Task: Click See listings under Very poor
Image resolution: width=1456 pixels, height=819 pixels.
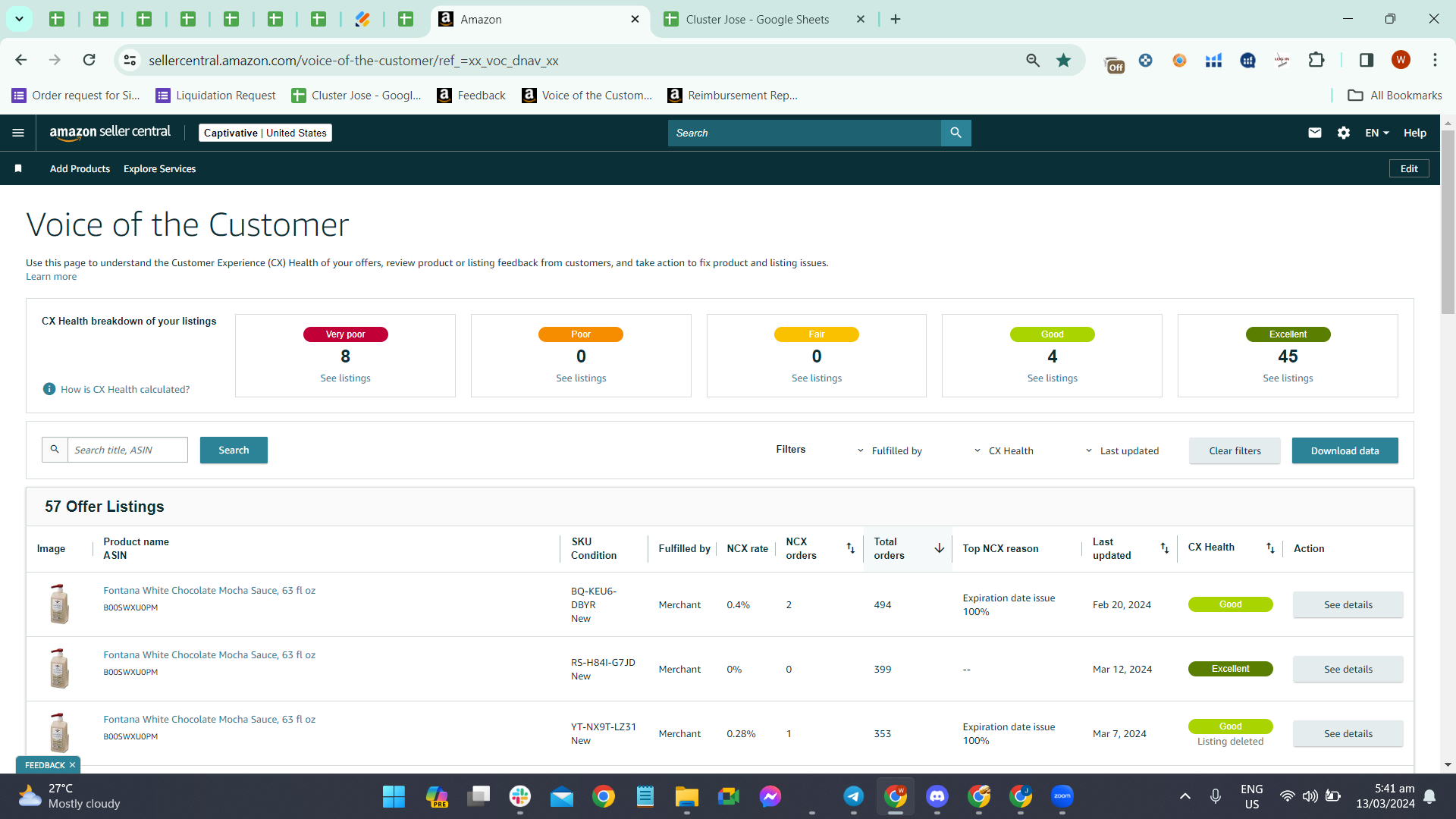Action: coord(345,378)
